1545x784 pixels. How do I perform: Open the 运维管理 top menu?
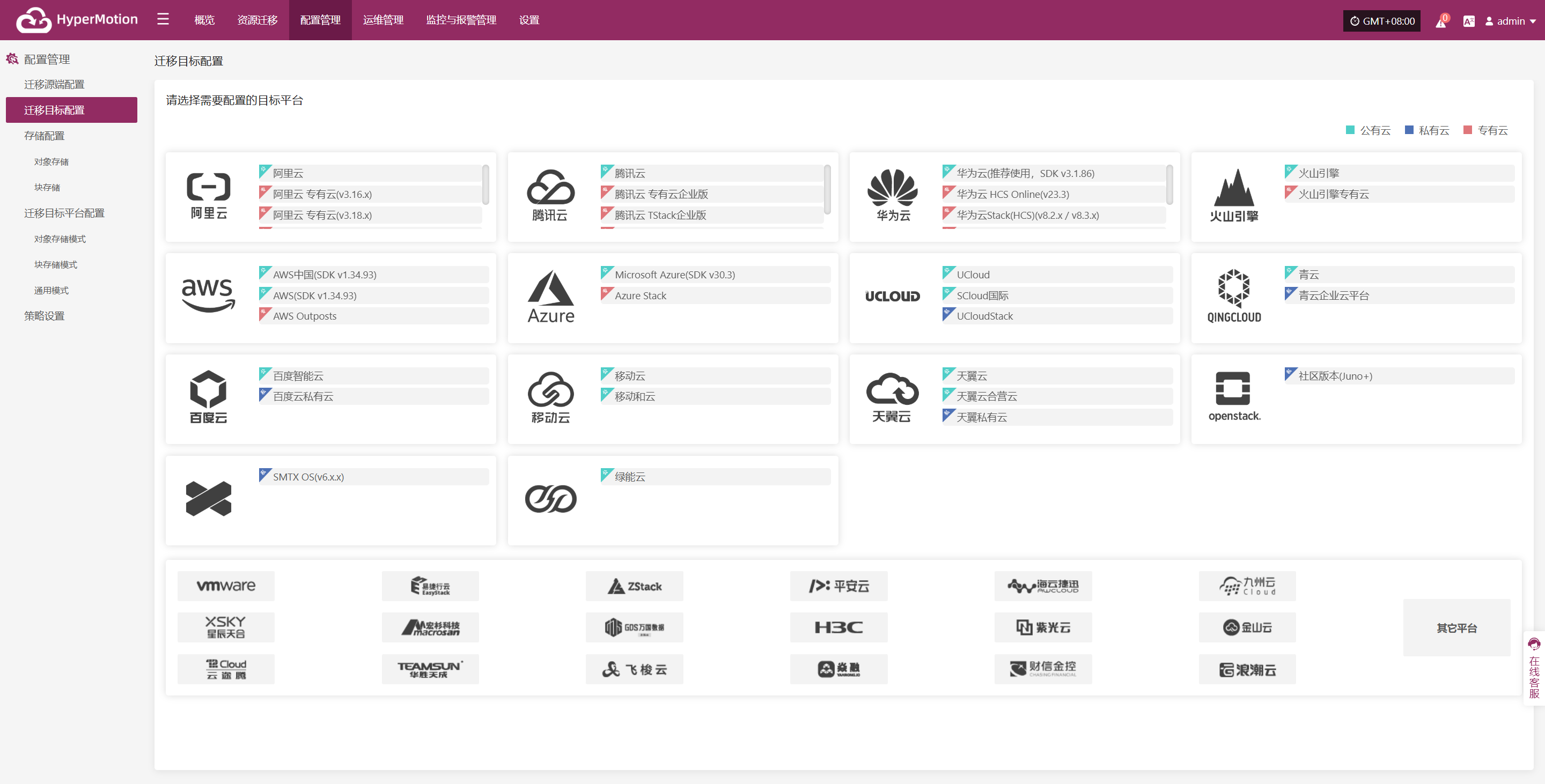coord(383,20)
